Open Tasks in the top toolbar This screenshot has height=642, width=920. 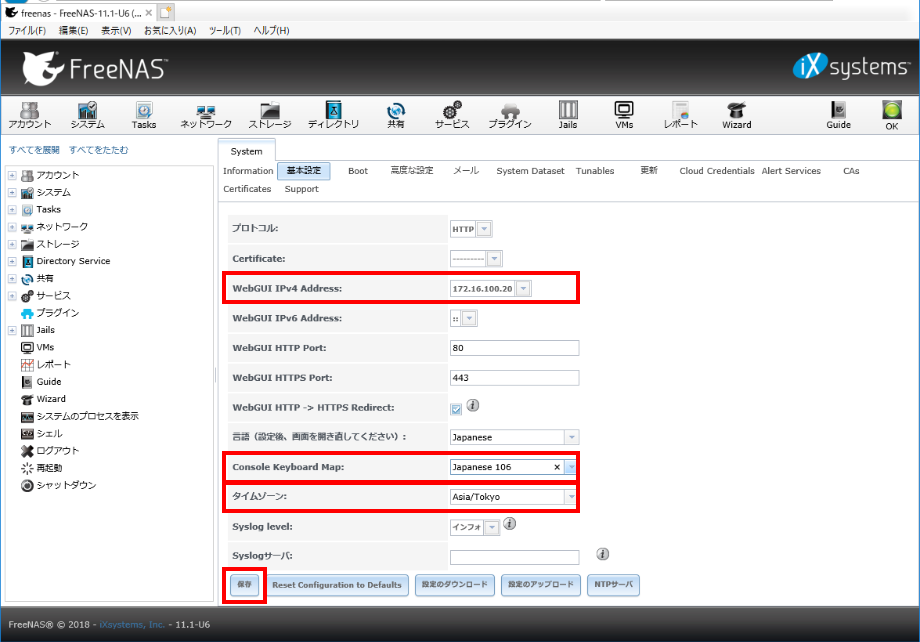coord(144,115)
